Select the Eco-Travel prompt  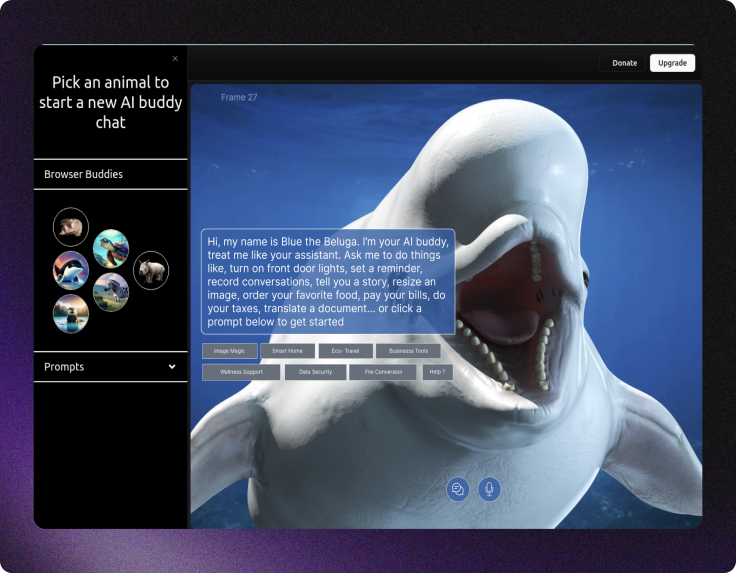point(345,351)
